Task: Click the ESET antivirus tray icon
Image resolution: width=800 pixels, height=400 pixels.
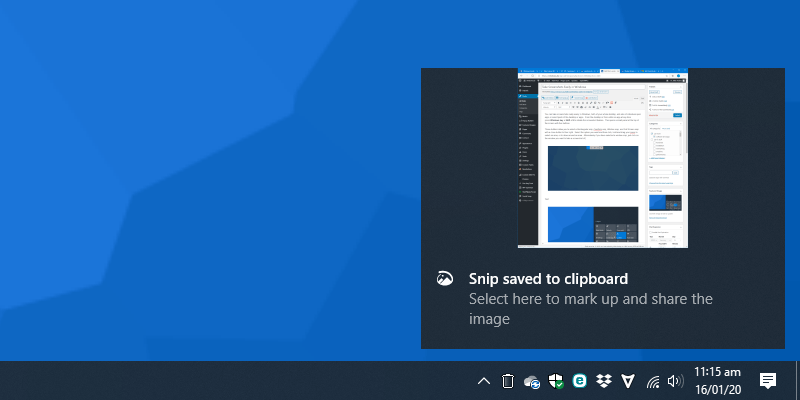Action: click(580, 381)
